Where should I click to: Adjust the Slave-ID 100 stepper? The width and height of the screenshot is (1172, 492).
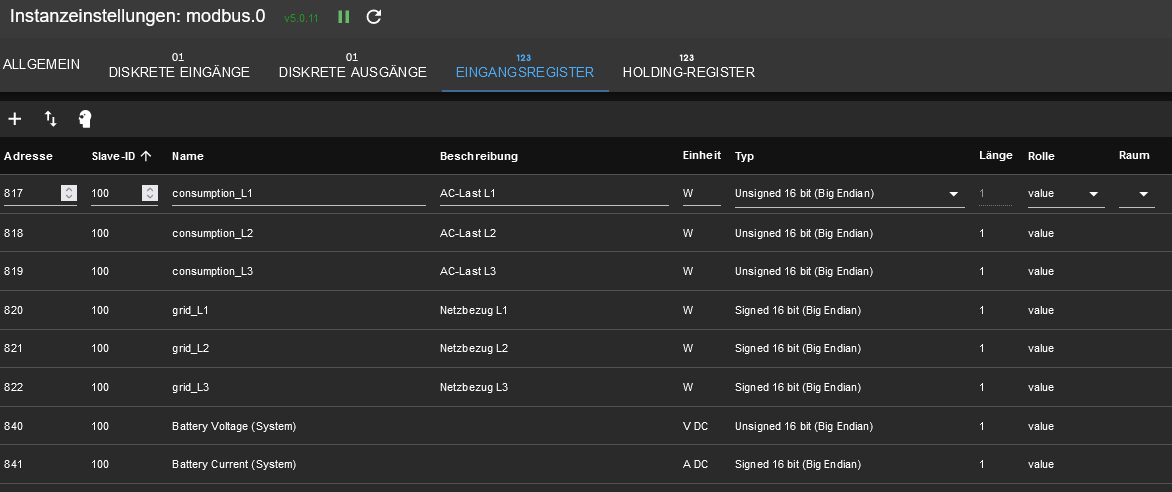pos(149,193)
